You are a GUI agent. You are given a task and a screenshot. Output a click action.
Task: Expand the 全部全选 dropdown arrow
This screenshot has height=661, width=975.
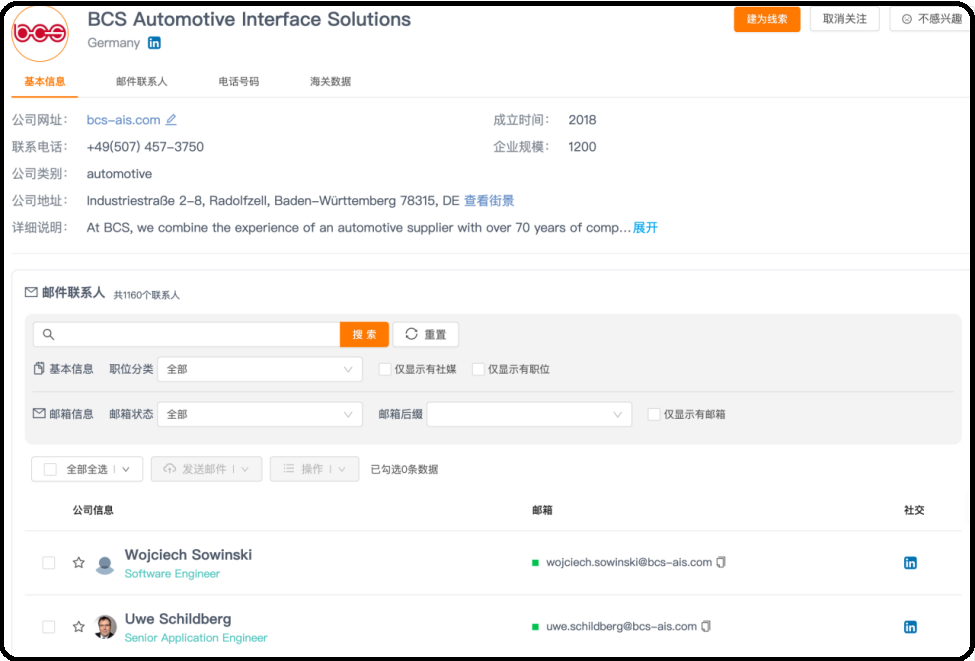click(126, 469)
